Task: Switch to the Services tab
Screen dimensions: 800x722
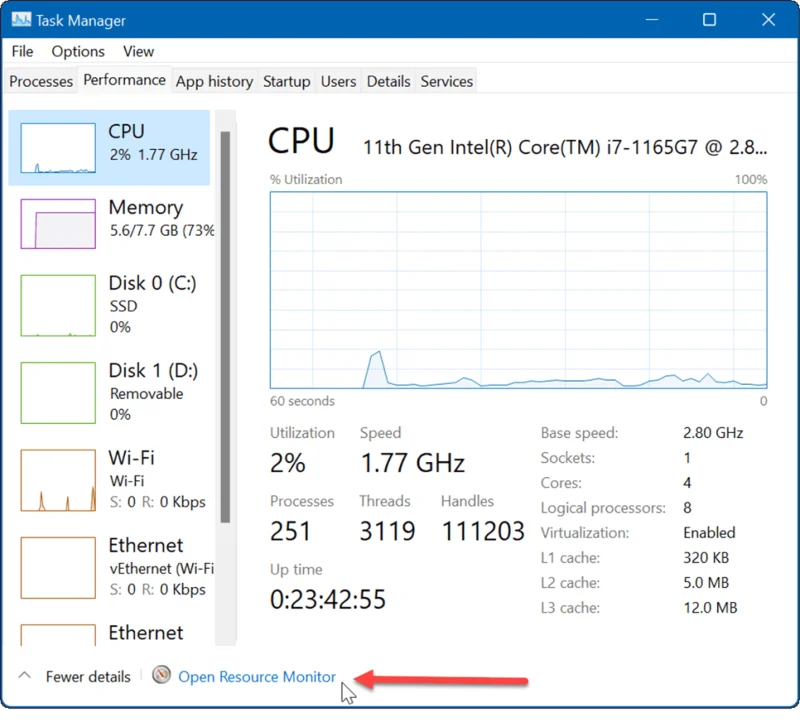Action: pos(446,81)
